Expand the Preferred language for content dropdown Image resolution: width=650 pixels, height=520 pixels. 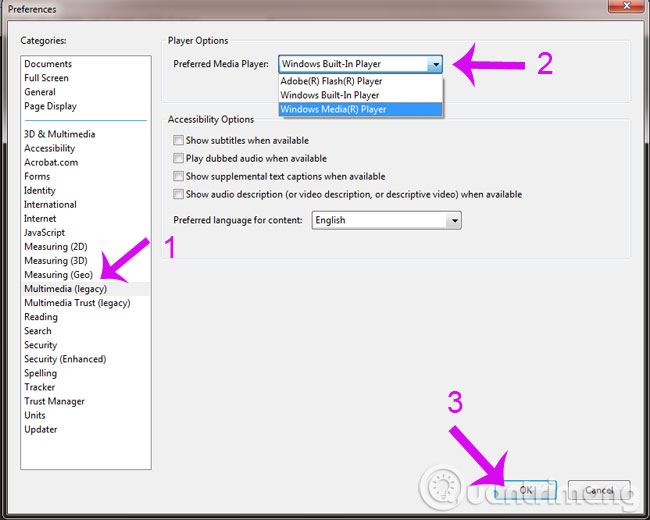tap(454, 220)
